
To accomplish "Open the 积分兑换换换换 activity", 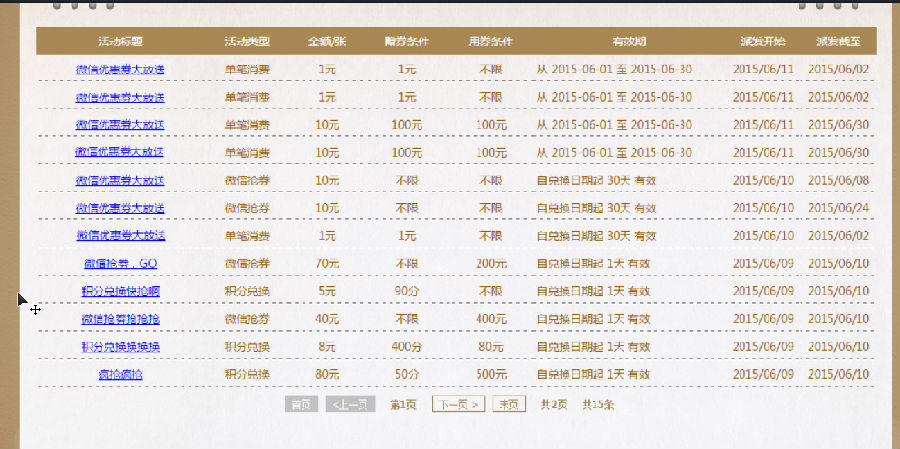I will click(120, 347).
